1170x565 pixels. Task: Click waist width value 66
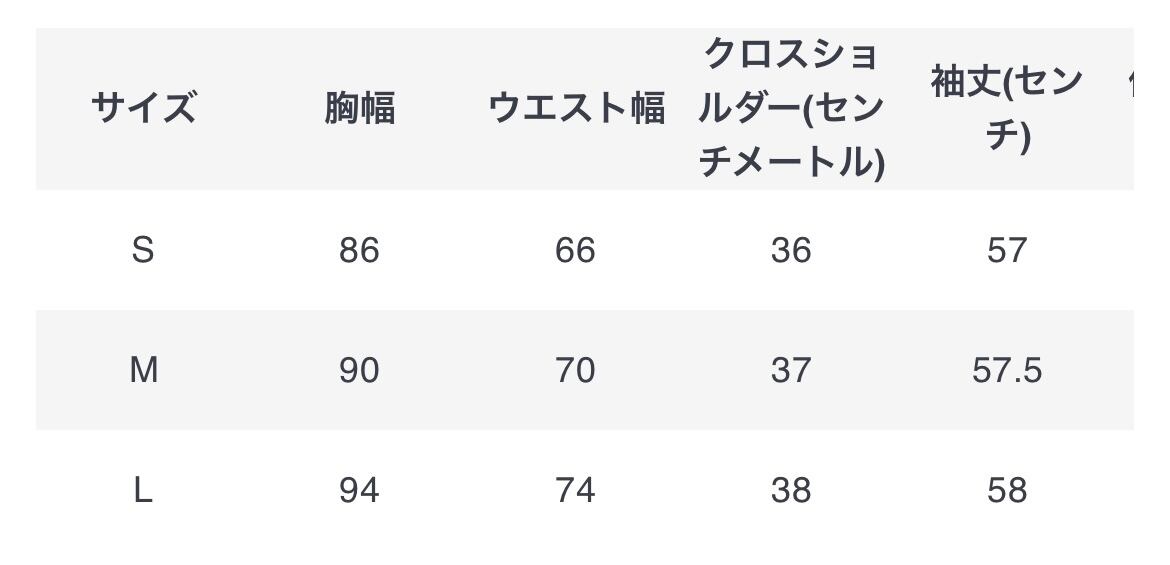pyautogui.click(x=575, y=250)
